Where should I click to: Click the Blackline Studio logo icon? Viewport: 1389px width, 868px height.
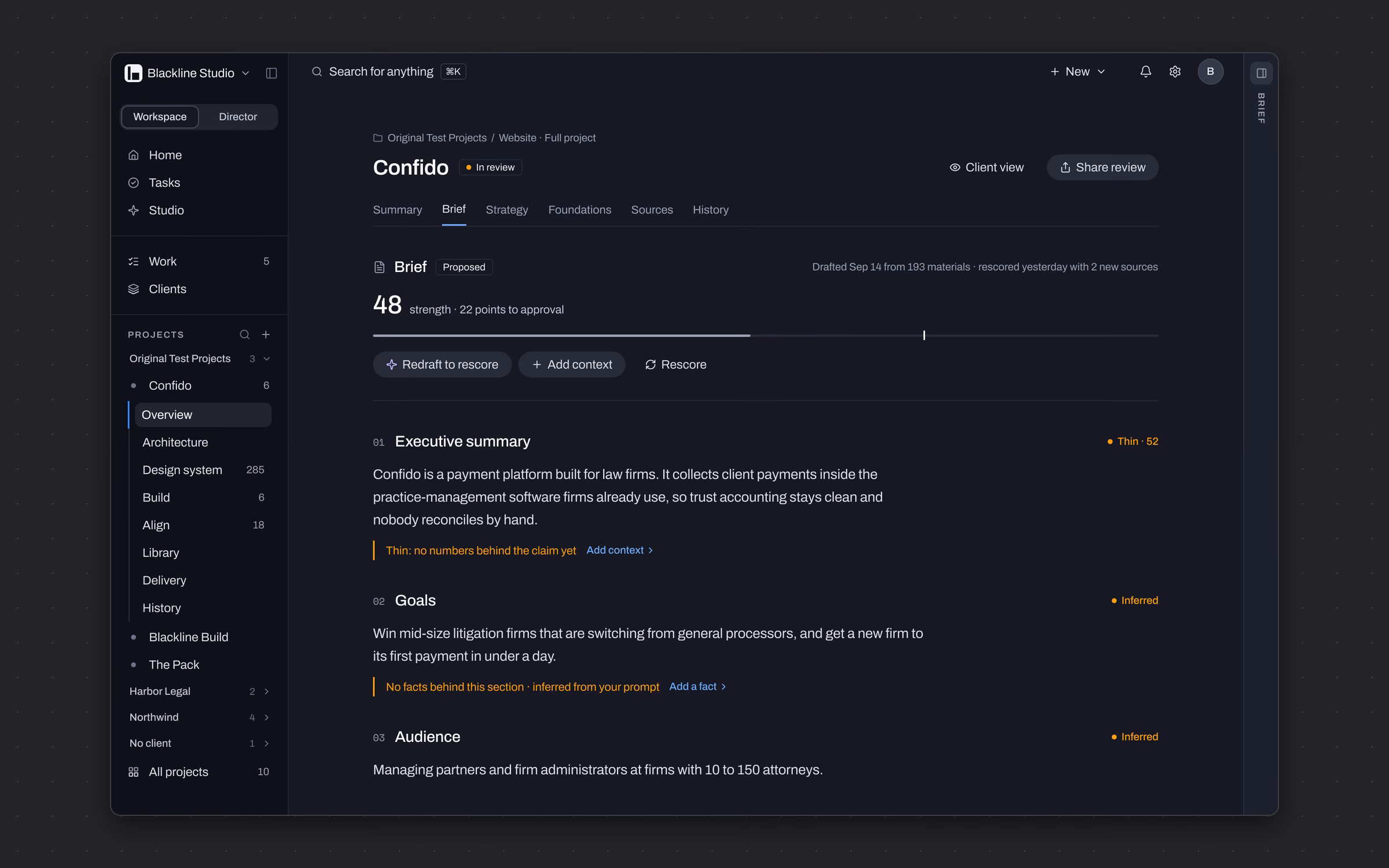click(133, 73)
